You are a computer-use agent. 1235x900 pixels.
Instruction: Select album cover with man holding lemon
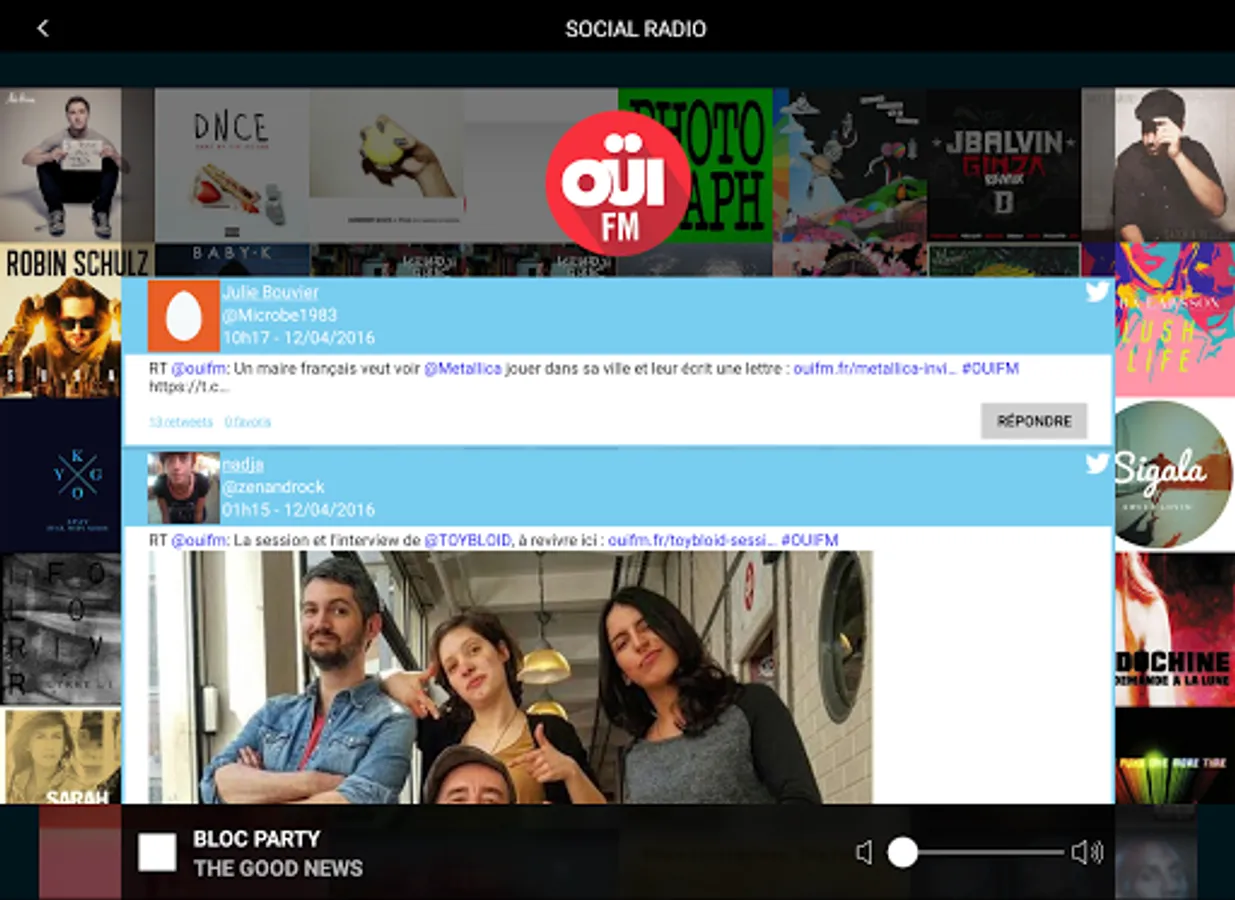pos(386,165)
